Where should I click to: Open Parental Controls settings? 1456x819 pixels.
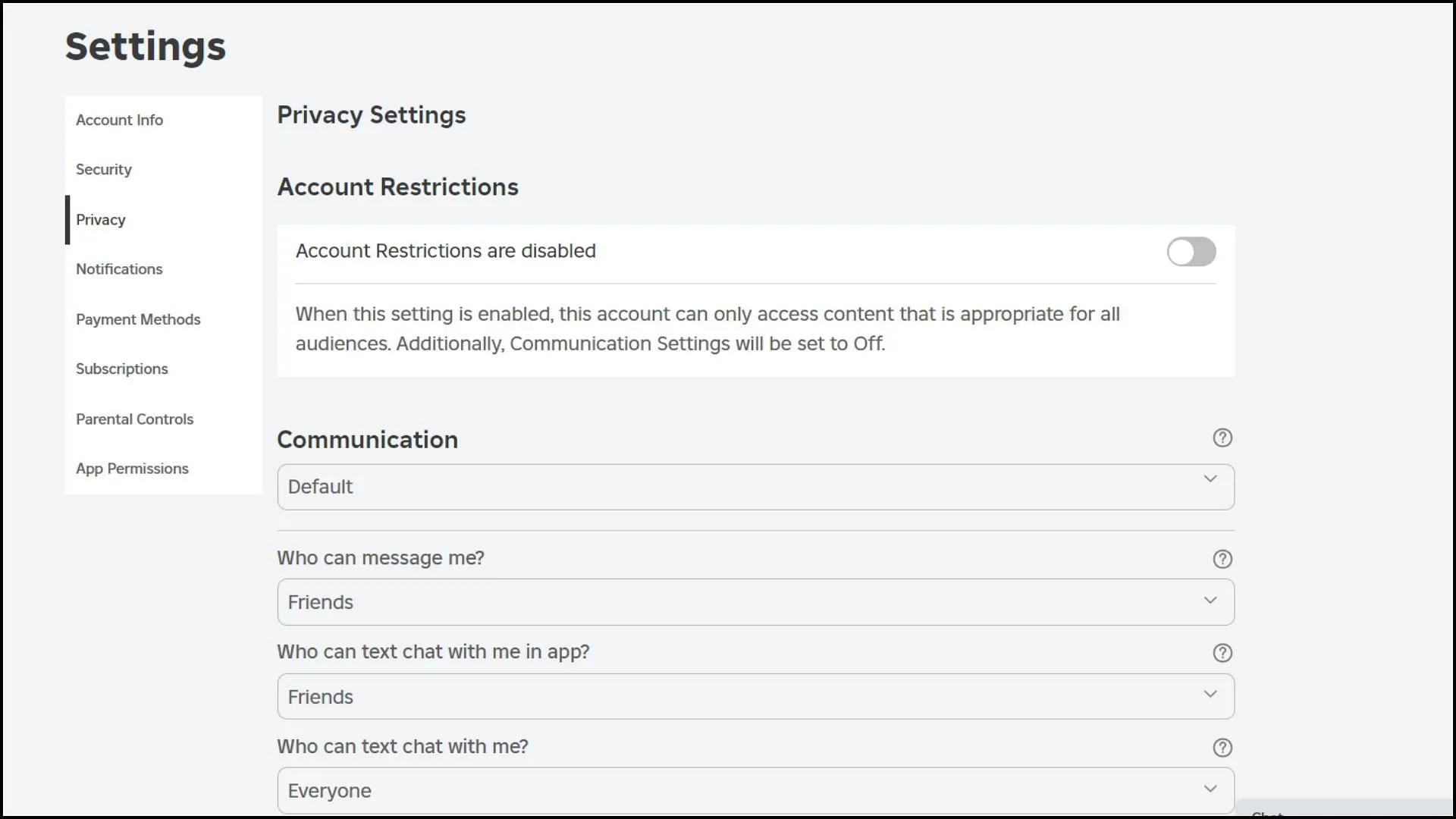coord(134,419)
